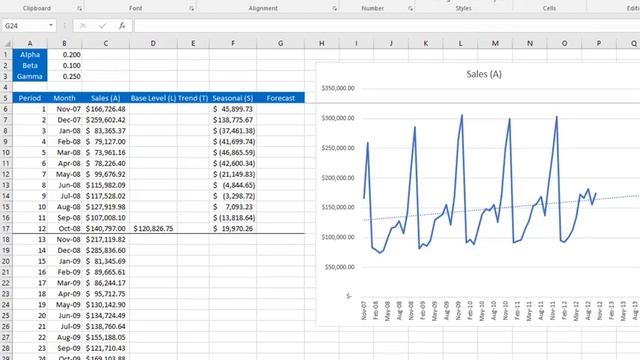Select column G header

tap(280, 43)
